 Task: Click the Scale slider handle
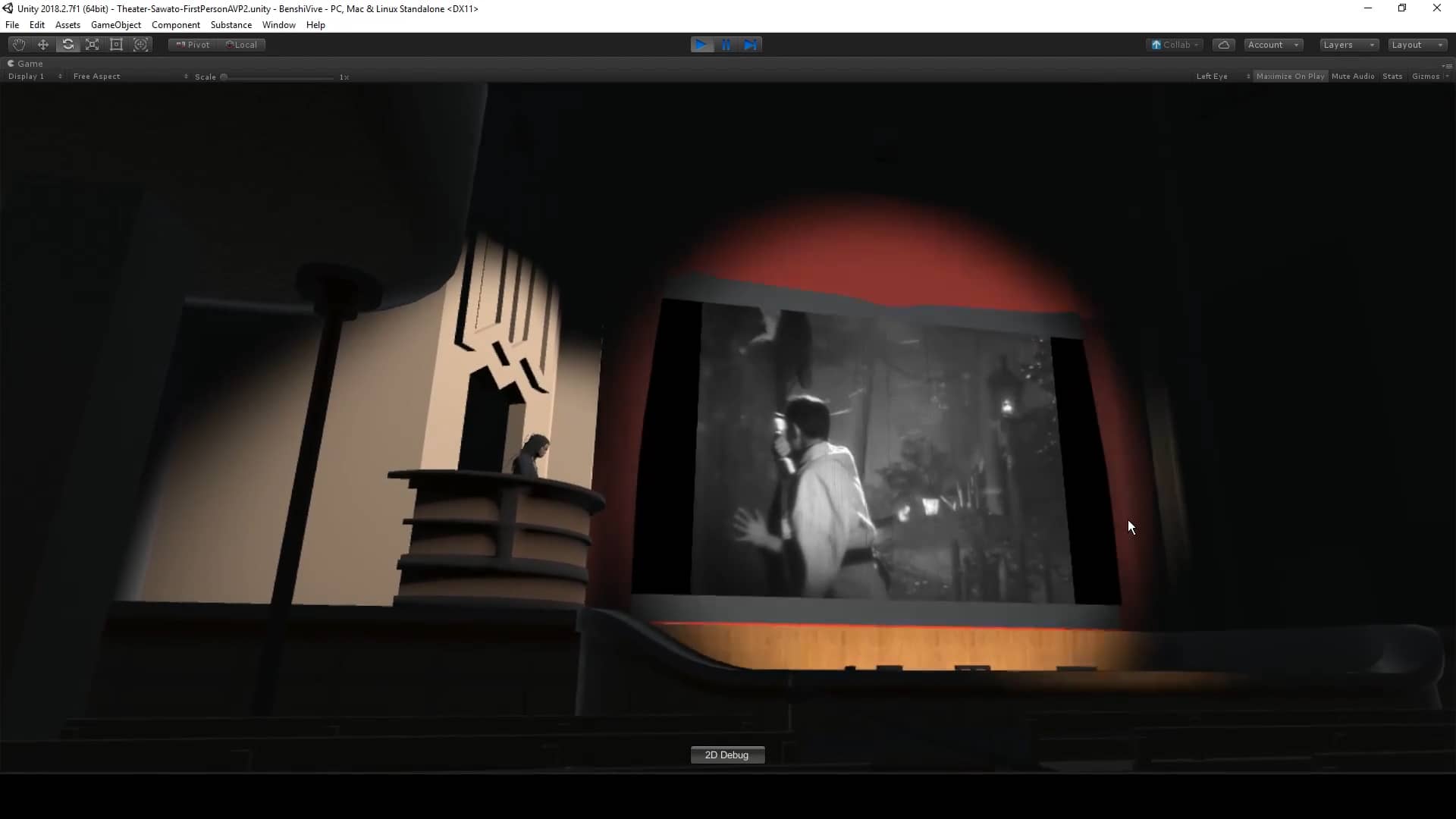[224, 77]
